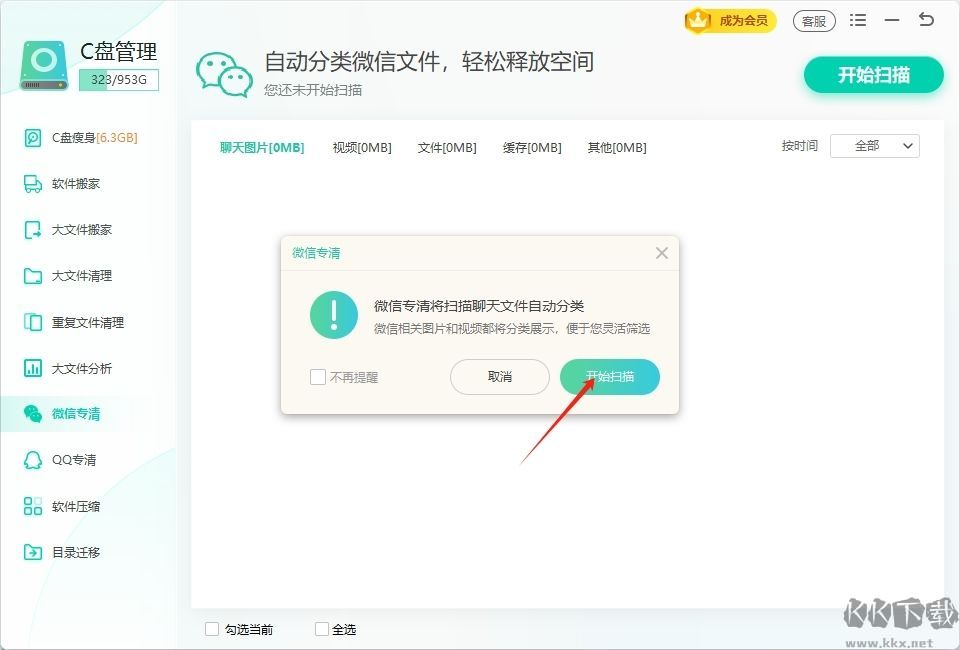Click the 323/953G disk usage bar

118,79
